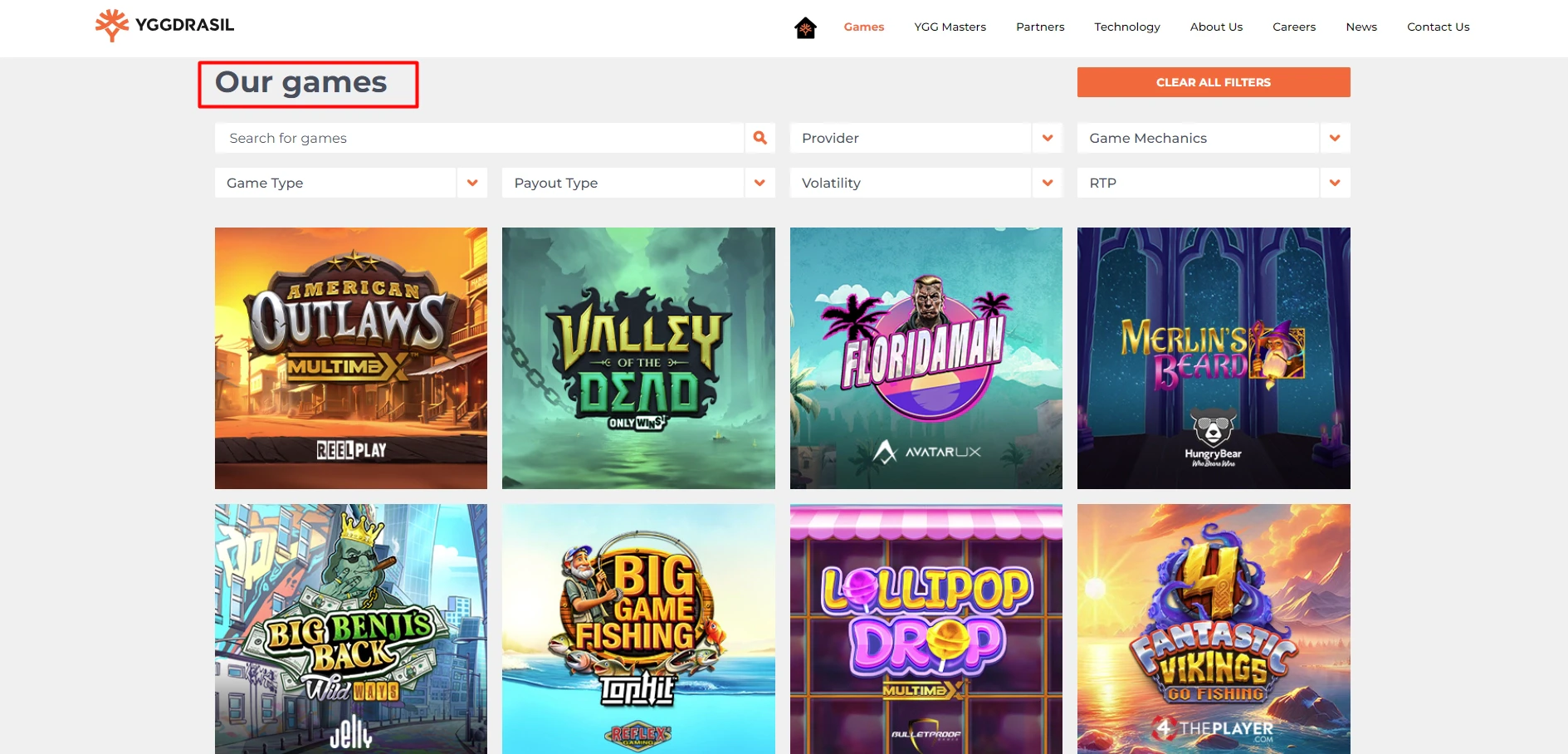This screenshot has width=1568, height=754.
Task: Visit the Careers page link
Action: coord(1294,27)
